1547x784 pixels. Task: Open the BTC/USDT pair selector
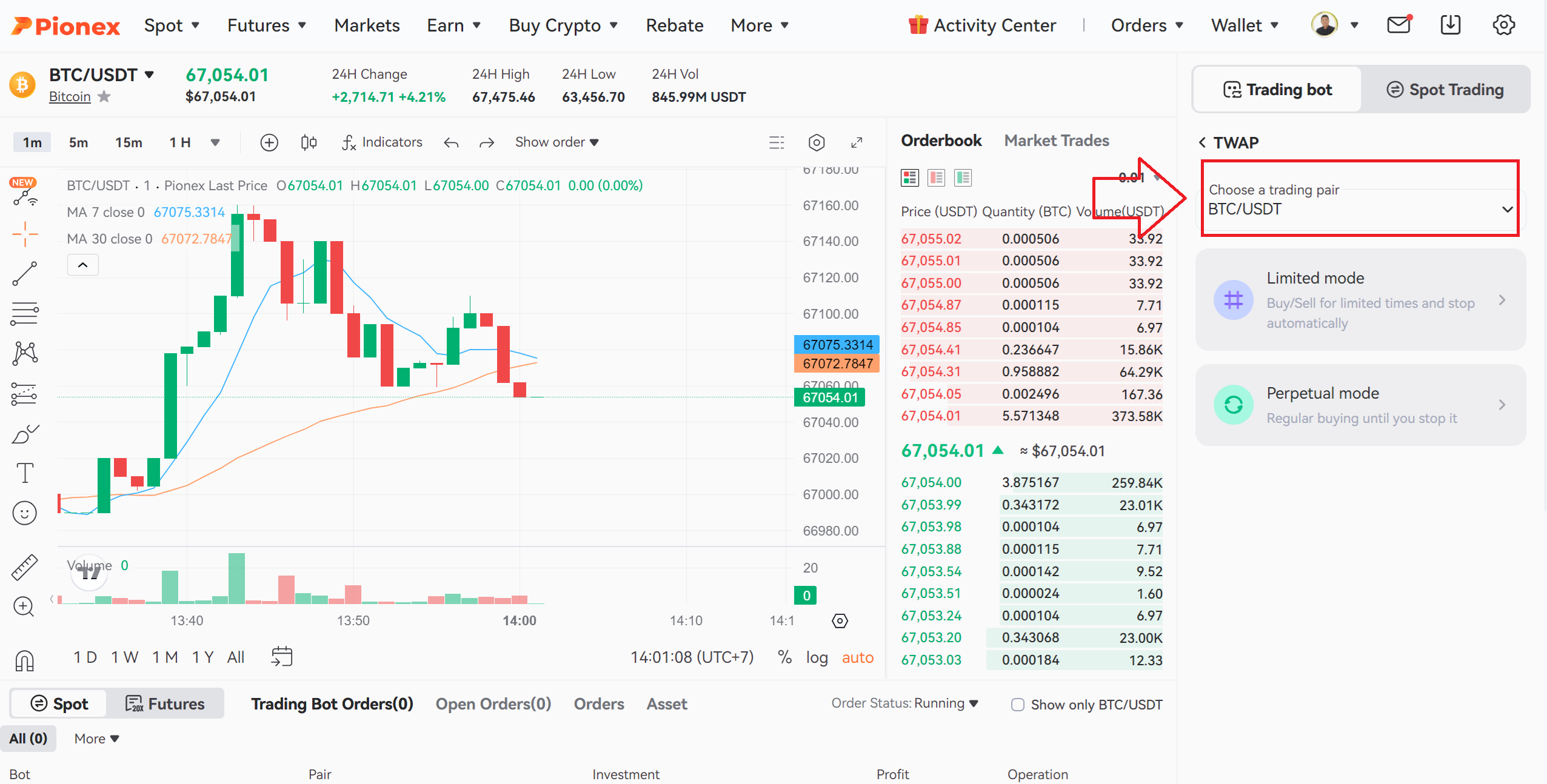102,75
